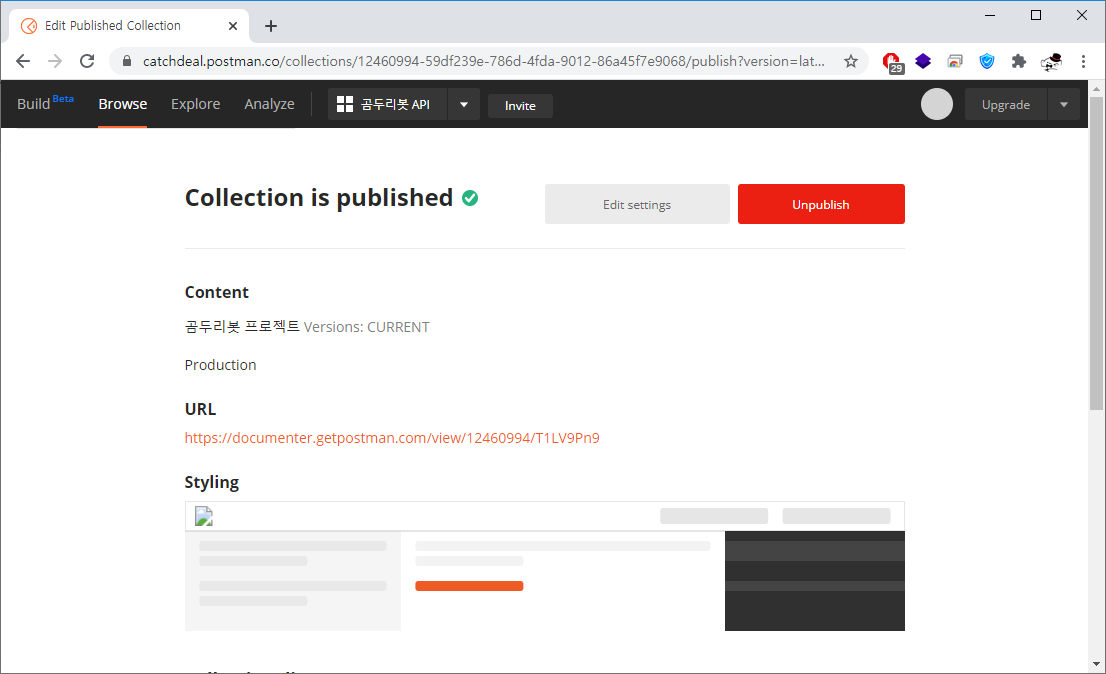
Task: Open the Explore tab
Action: point(195,104)
